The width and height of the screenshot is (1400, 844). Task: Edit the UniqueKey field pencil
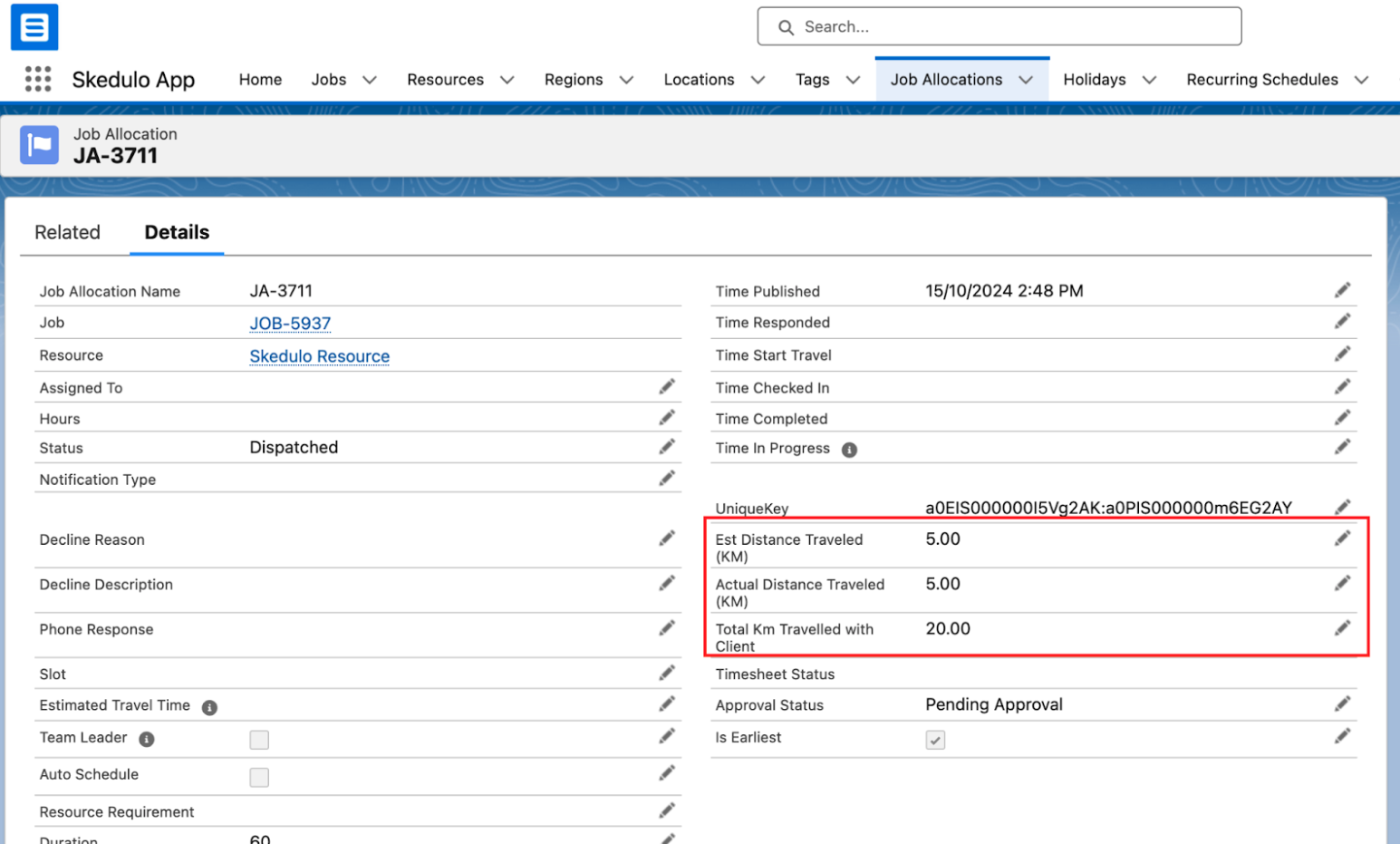click(x=1343, y=507)
